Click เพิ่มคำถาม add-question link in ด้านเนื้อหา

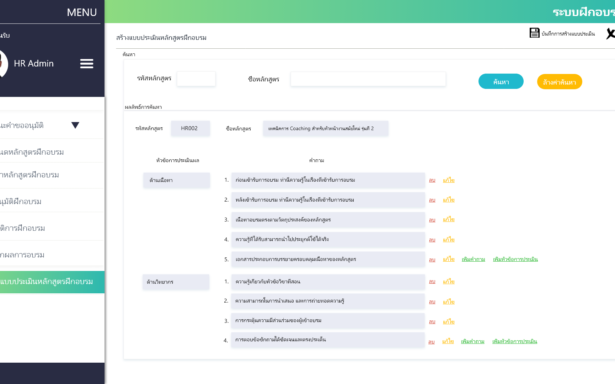(x=473, y=259)
